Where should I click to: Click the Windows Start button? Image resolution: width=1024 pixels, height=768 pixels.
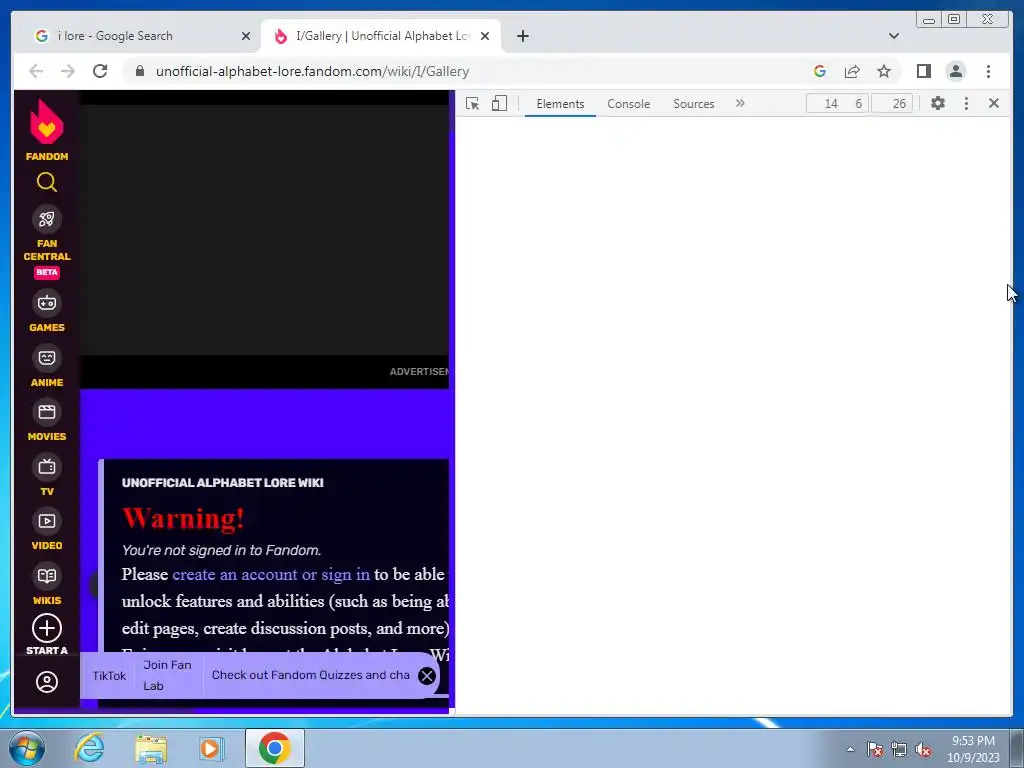click(x=26, y=748)
